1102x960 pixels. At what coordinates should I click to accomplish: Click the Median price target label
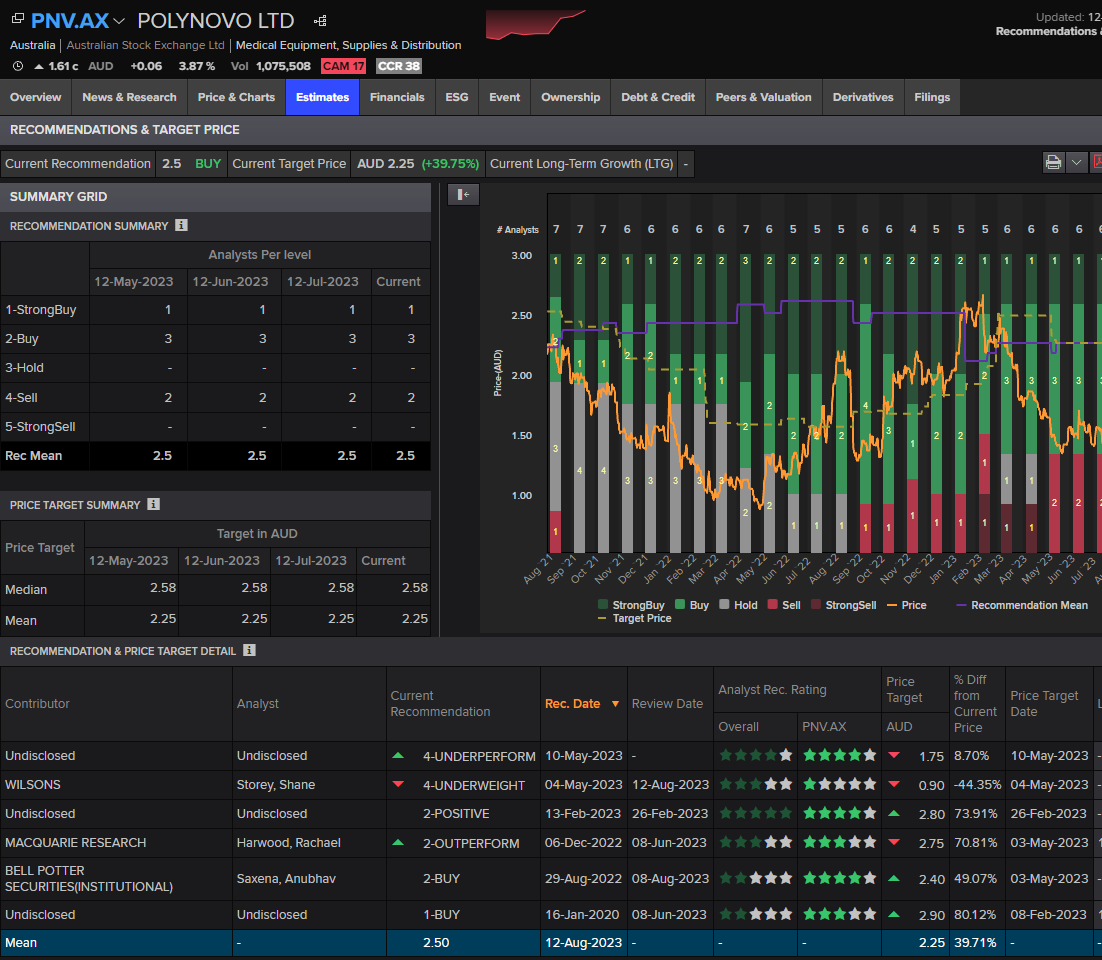[x=26, y=590]
